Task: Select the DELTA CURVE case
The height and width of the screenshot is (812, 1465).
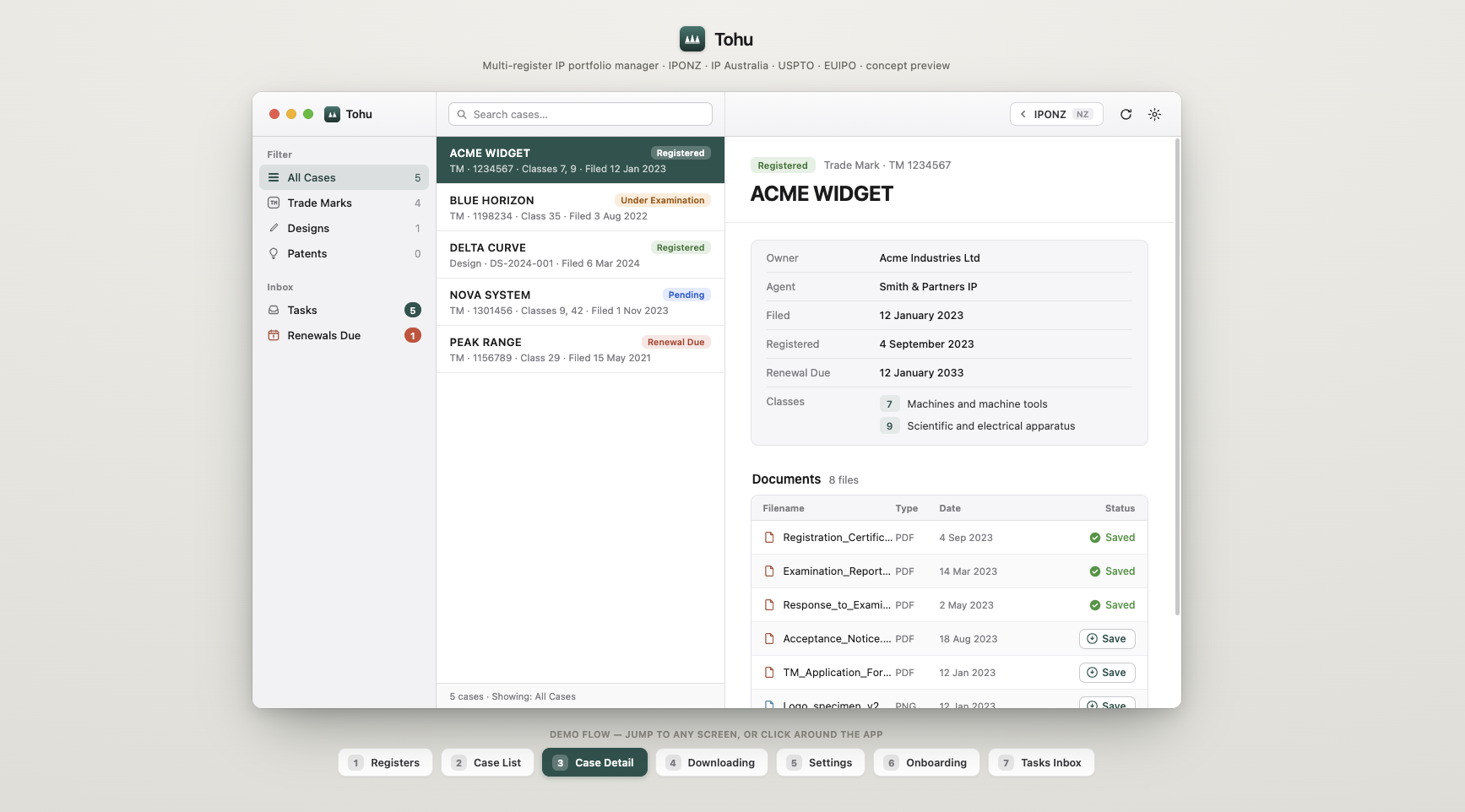Action: click(580, 255)
